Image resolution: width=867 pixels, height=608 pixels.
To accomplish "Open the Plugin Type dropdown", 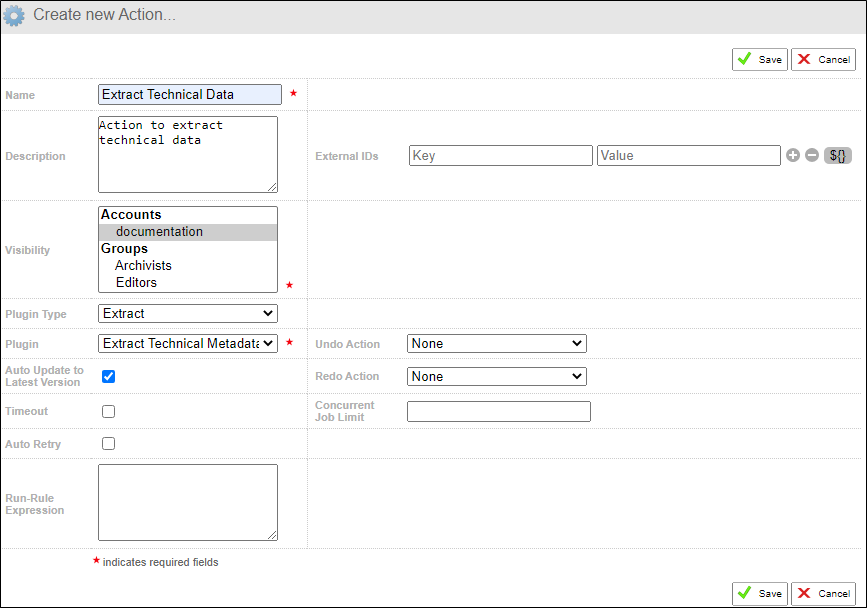I will point(188,314).
